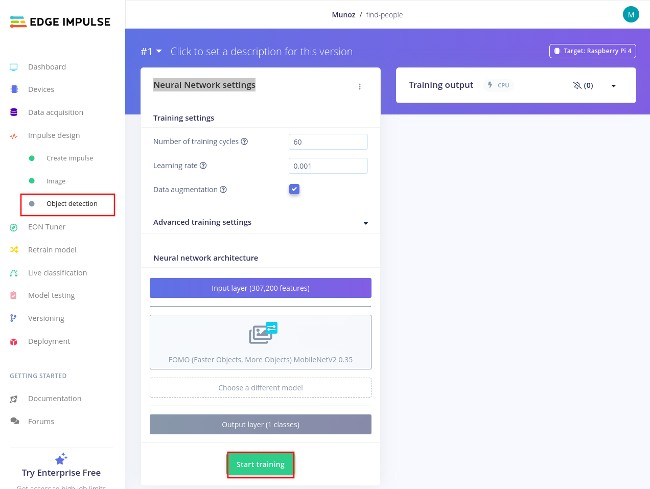Screen dimensions: 650x489
Task: Open Create impulse in the sidebar
Action: (69, 158)
